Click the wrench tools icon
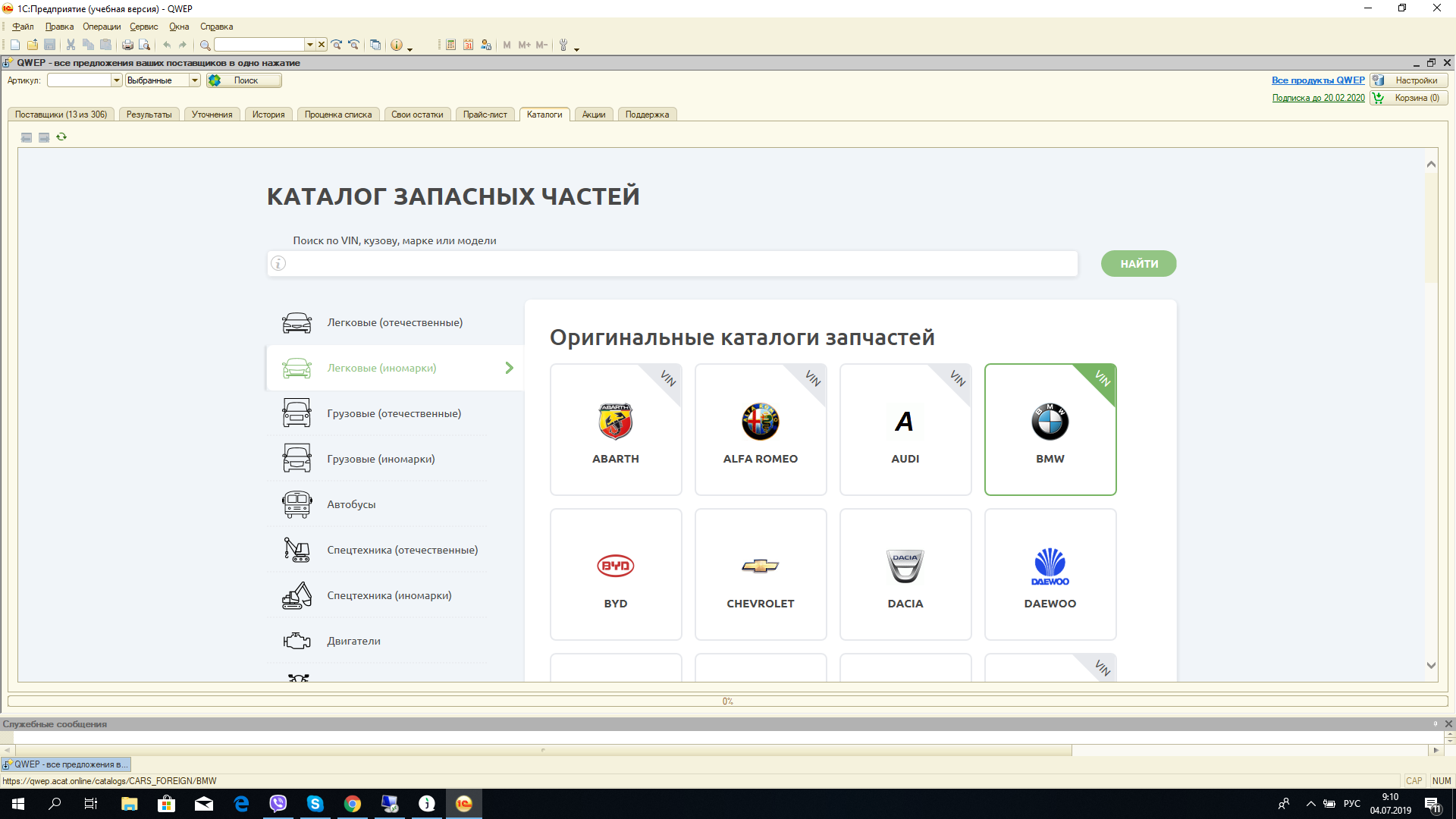The image size is (1456, 819). (x=563, y=45)
